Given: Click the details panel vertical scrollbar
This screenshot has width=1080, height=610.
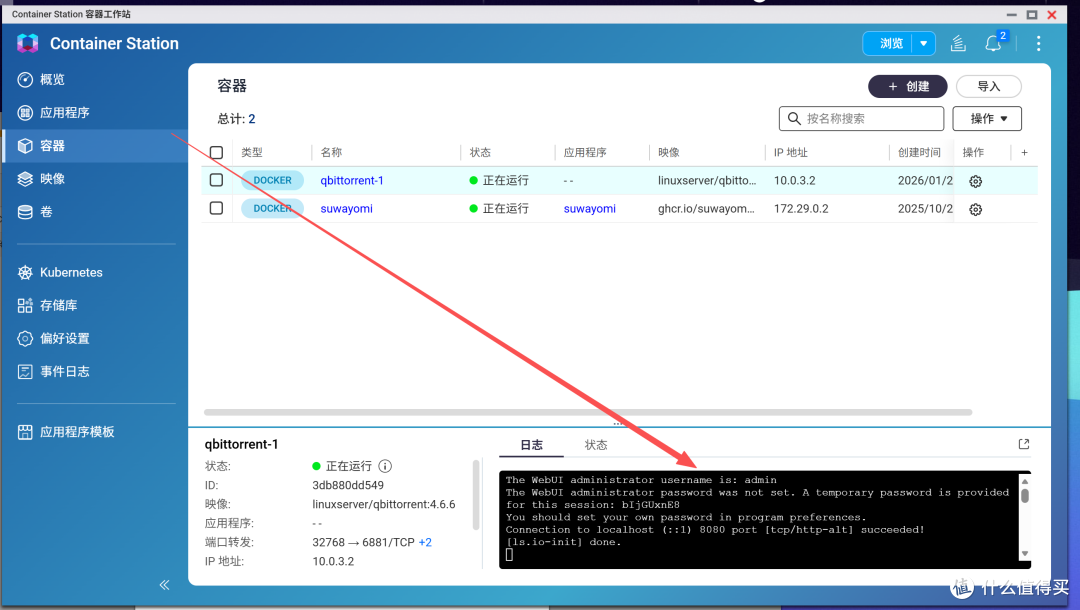Looking at the screenshot, I should [475, 494].
